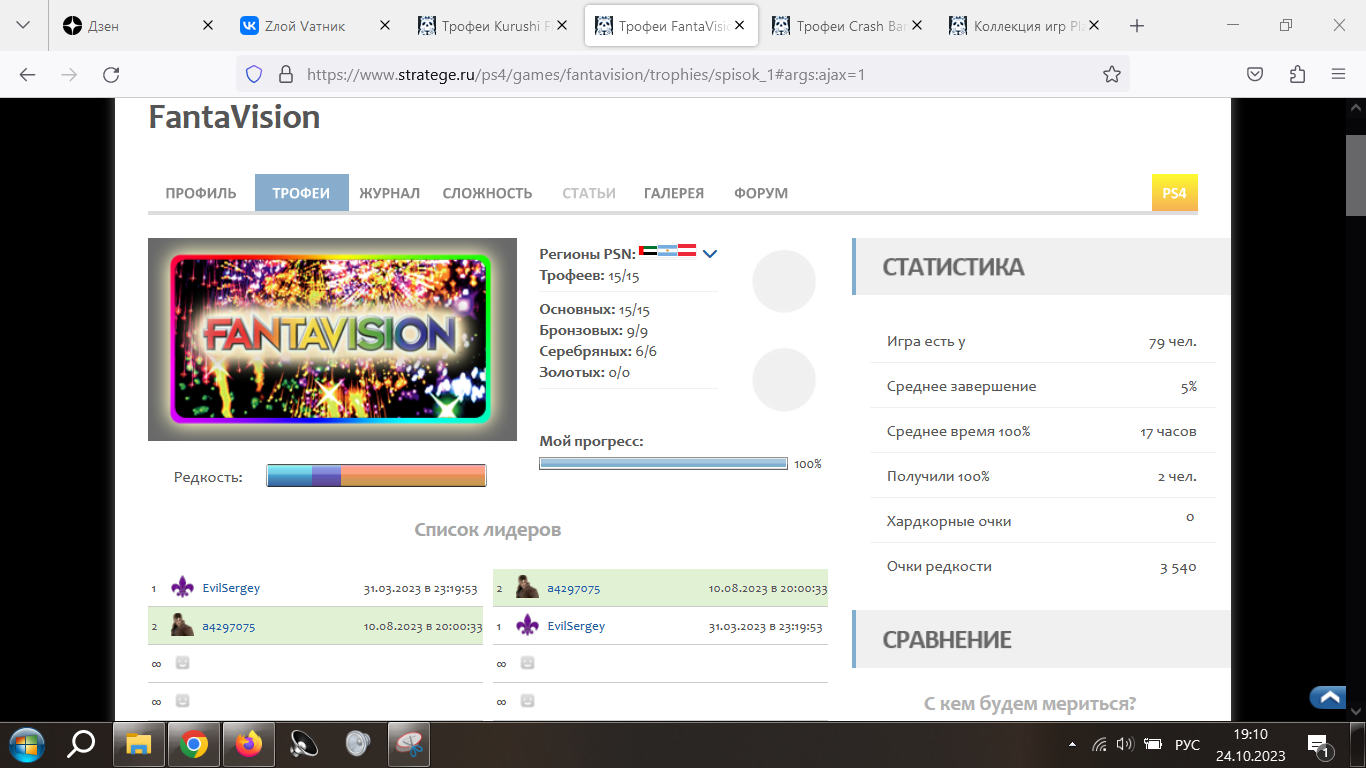The height and width of the screenshot is (768, 1366).
Task: Show hidden system tray icons
Action: (1072, 744)
